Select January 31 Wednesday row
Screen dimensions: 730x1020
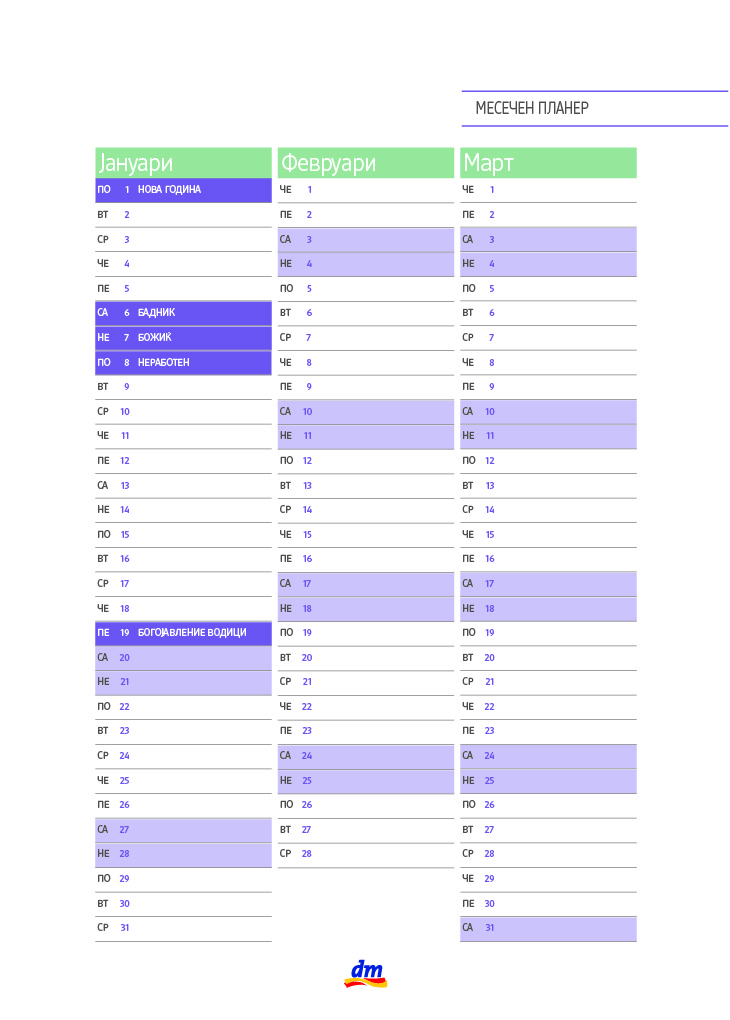coord(183,928)
